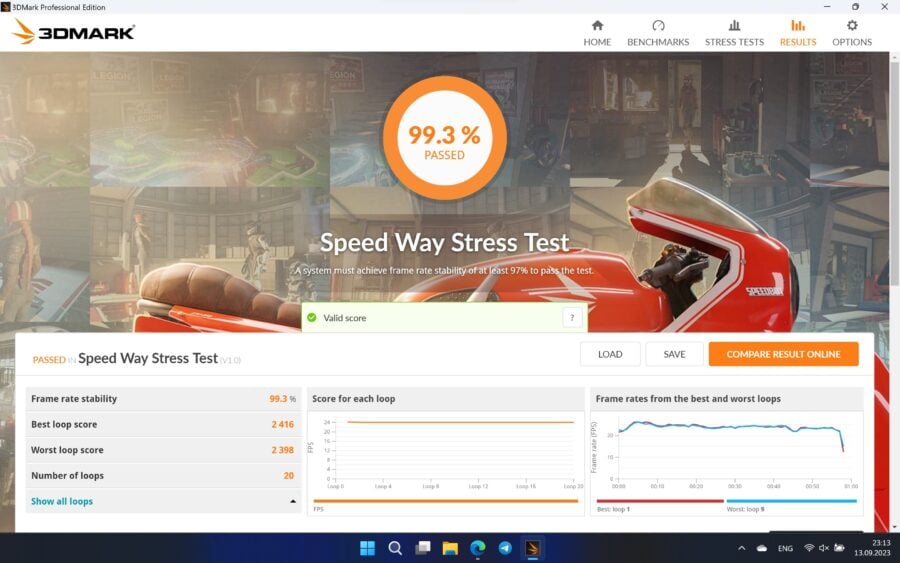
Task: Click the best and worst loops frame rate chart
Action: pyautogui.click(x=727, y=452)
